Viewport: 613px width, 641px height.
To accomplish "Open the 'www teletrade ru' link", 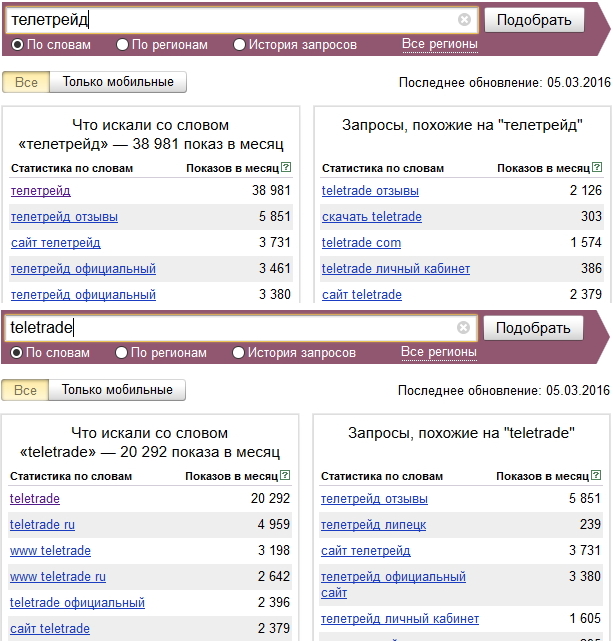I will 58,577.
